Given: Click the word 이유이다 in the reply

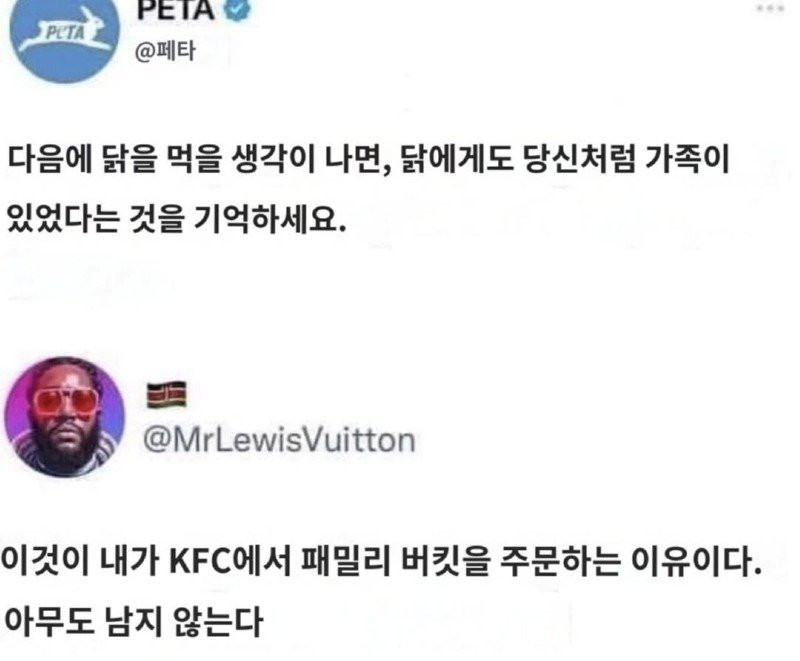Looking at the screenshot, I should 696,561.
